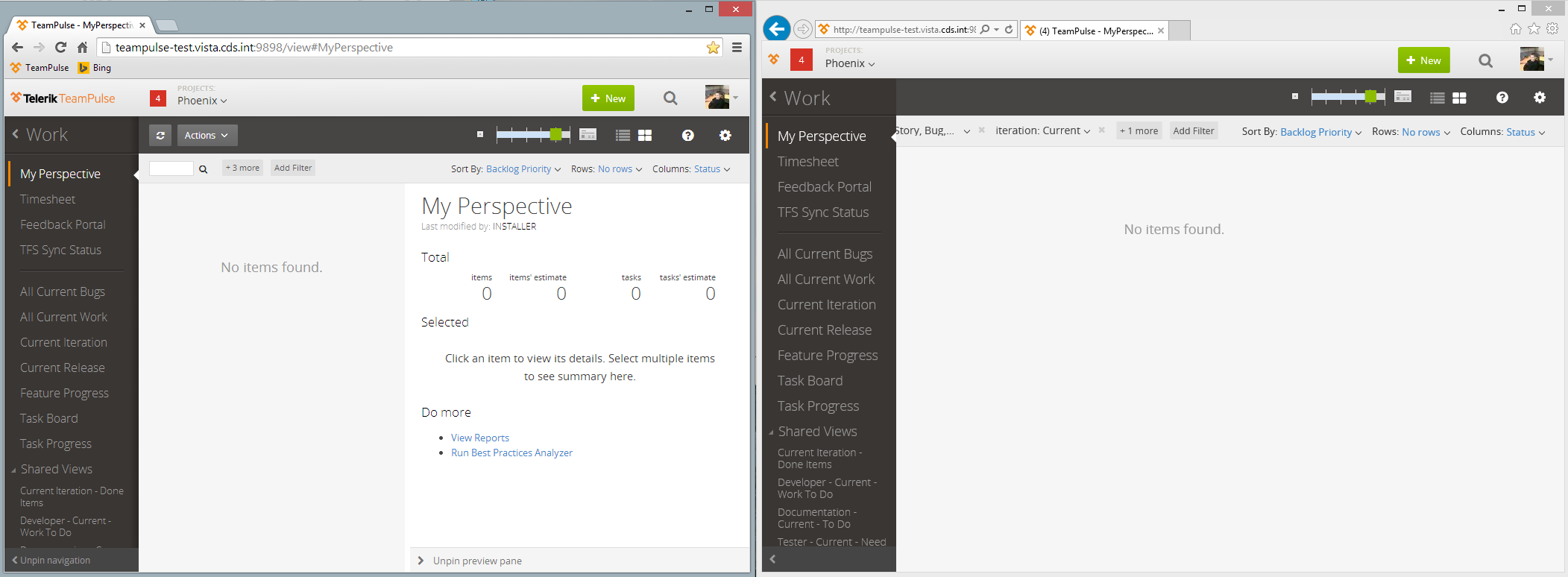Expand the Phoenix projects dropdown in the Chrome window

(202, 101)
